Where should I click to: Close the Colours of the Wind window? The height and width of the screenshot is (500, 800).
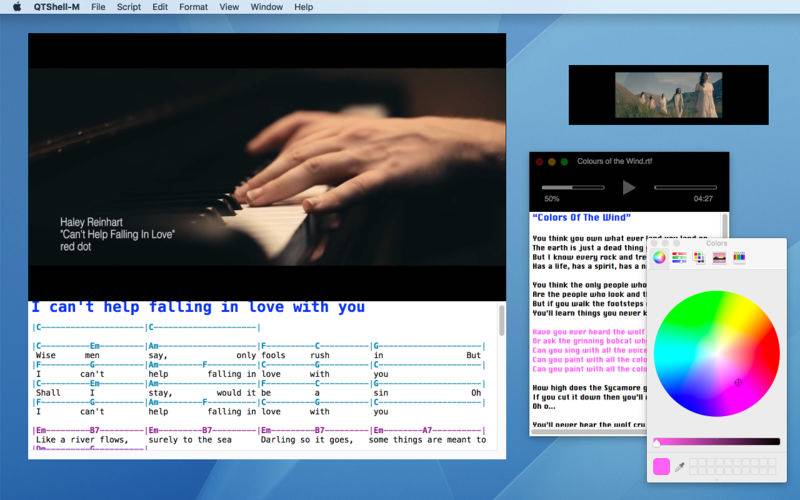click(539, 162)
